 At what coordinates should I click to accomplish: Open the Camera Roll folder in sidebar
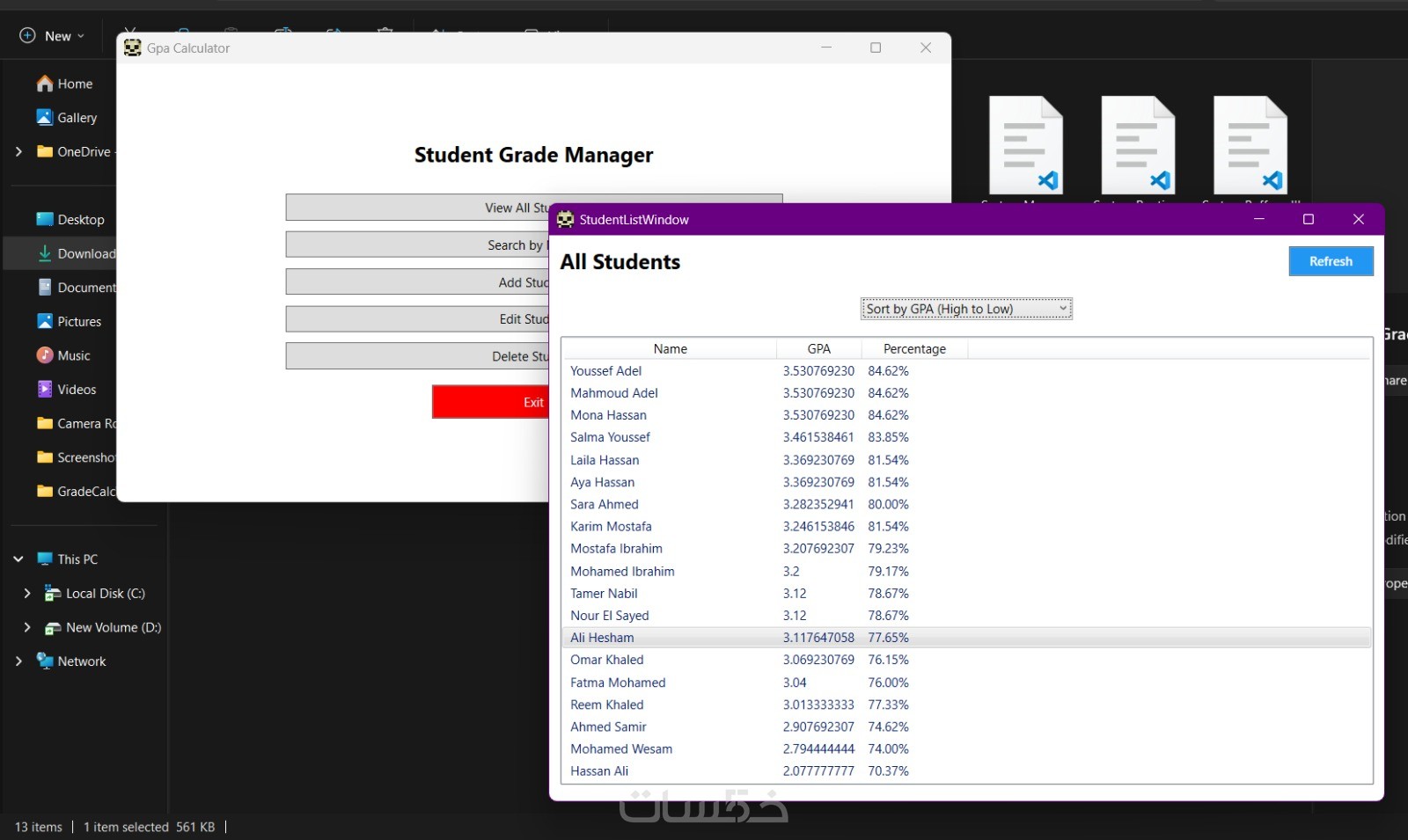76,424
